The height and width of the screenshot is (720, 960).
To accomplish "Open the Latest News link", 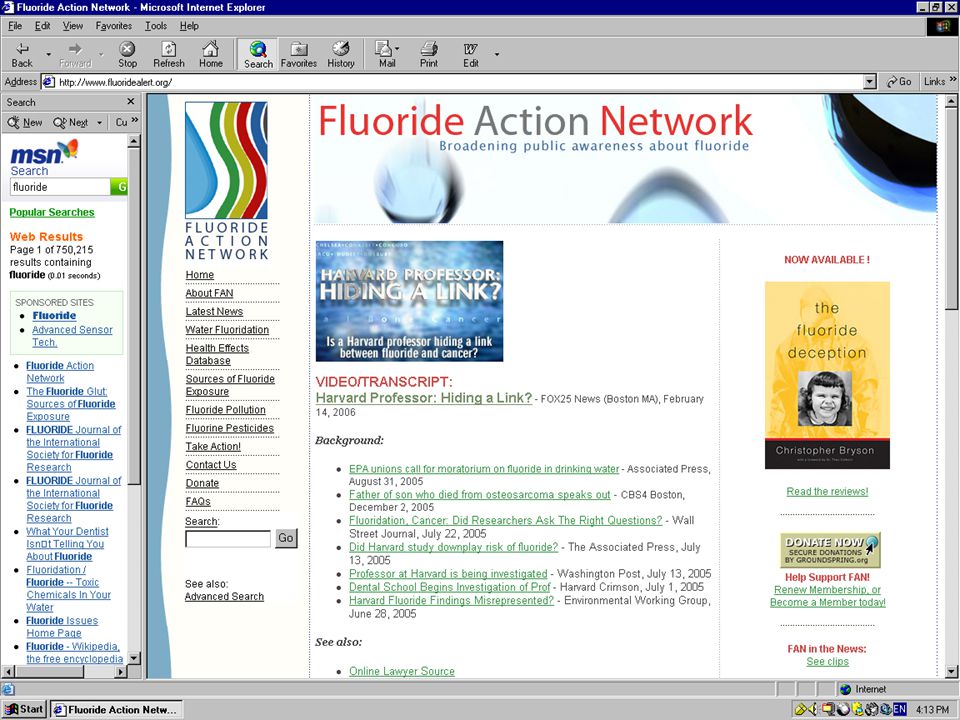I will click(x=214, y=312).
